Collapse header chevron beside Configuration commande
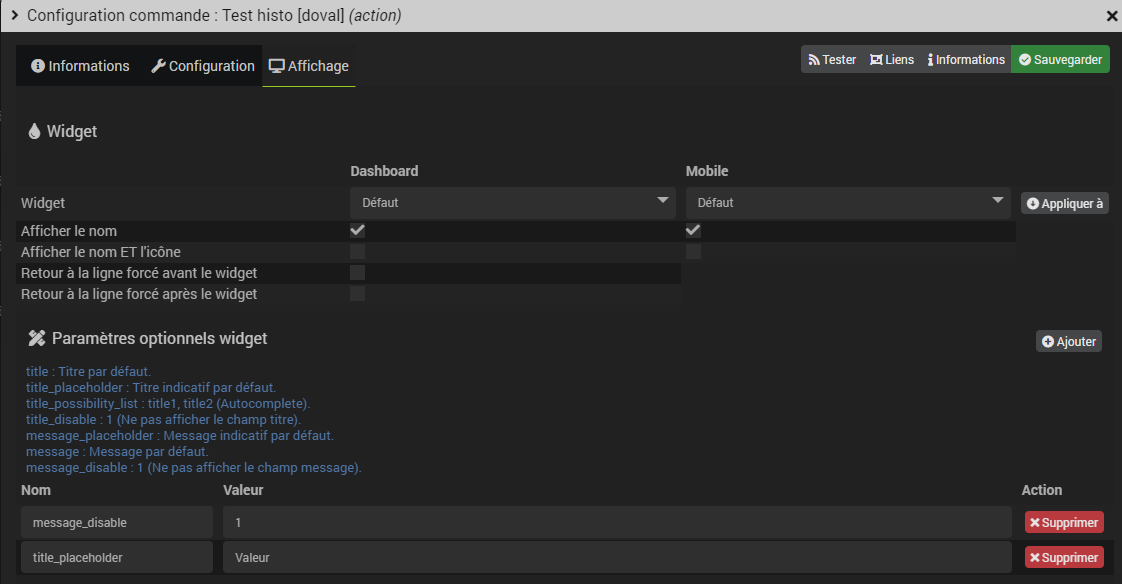Image resolution: width=1122 pixels, height=584 pixels. pos(14,15)
